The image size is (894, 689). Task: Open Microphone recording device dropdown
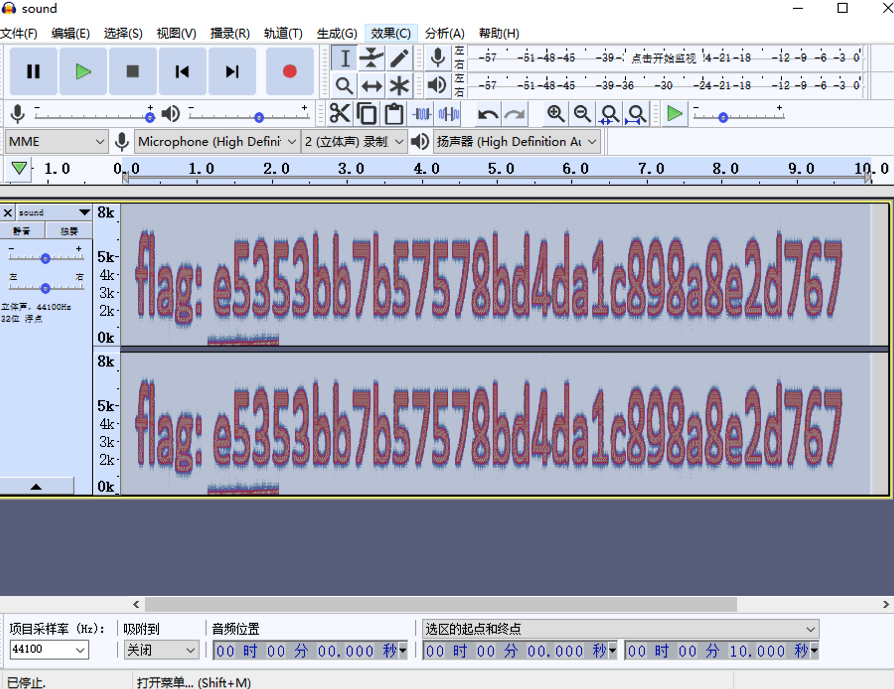tap(217, 141)
